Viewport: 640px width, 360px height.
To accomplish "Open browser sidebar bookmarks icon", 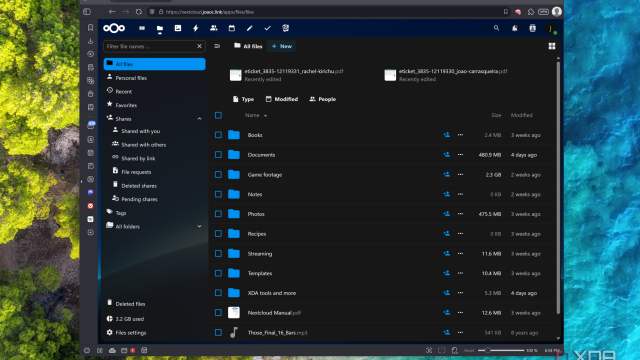I will click(91, 27).
